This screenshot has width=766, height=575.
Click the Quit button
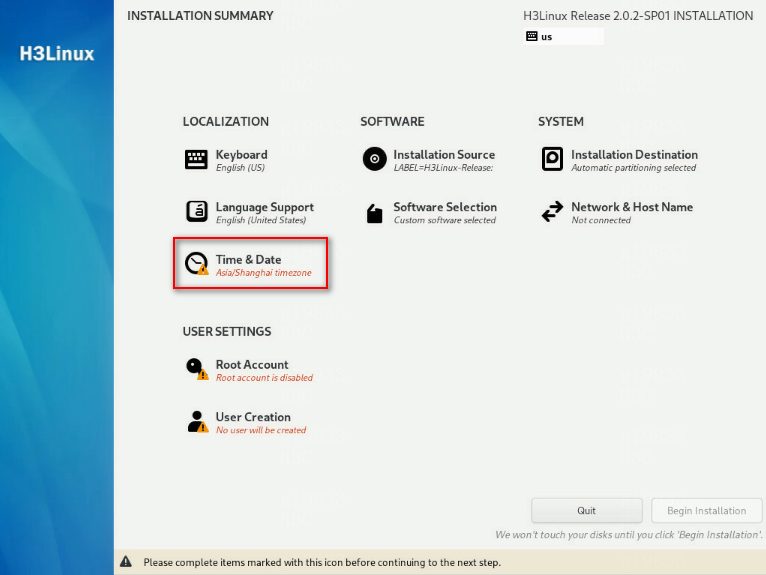[x=587, y=511]
